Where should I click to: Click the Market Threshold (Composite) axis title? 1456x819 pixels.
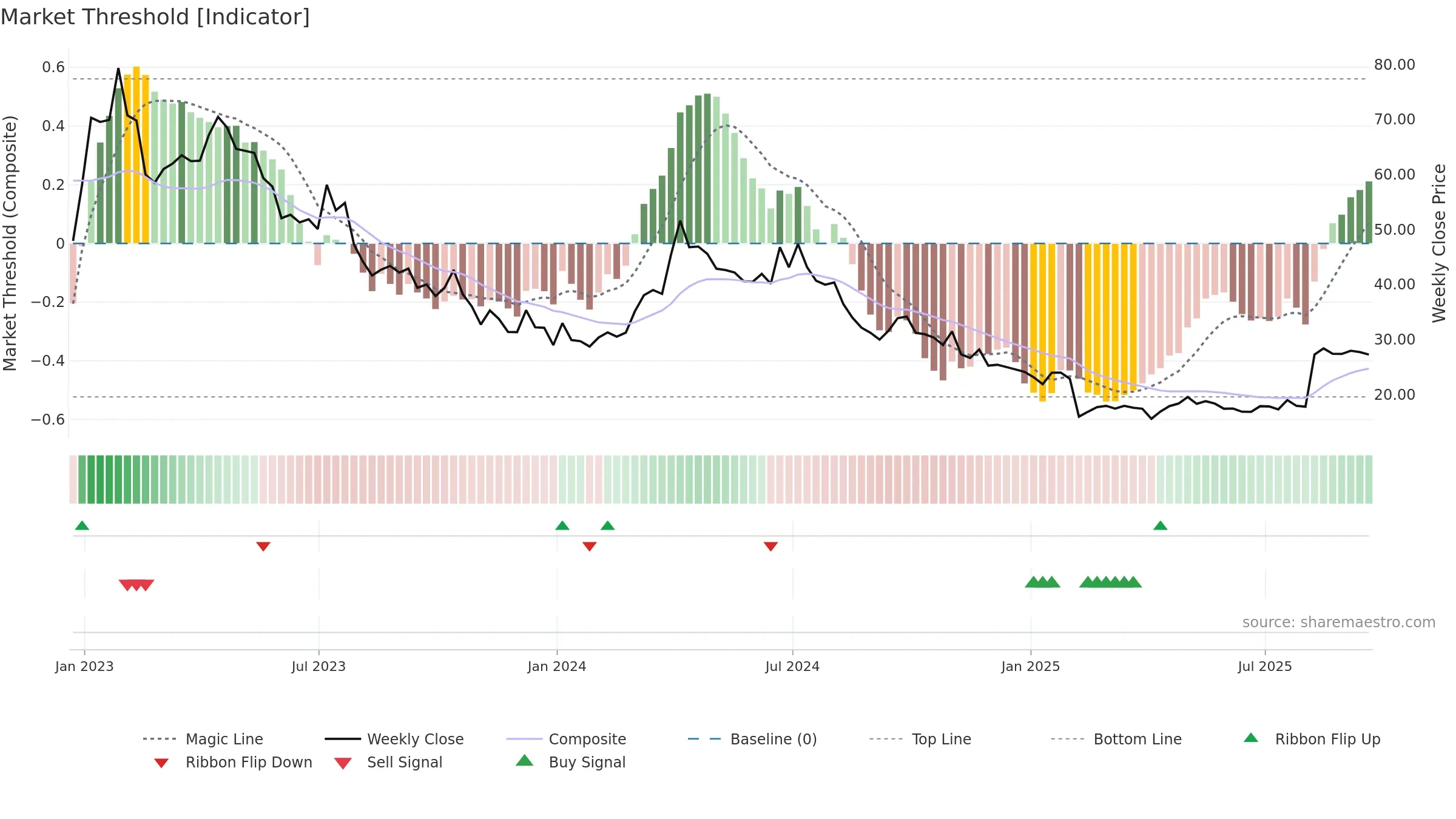pos(10,243)
